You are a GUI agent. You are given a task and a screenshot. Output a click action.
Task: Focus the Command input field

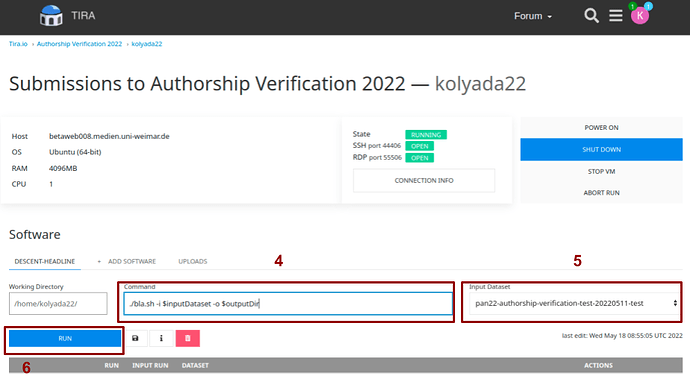(x=288, y=304)
